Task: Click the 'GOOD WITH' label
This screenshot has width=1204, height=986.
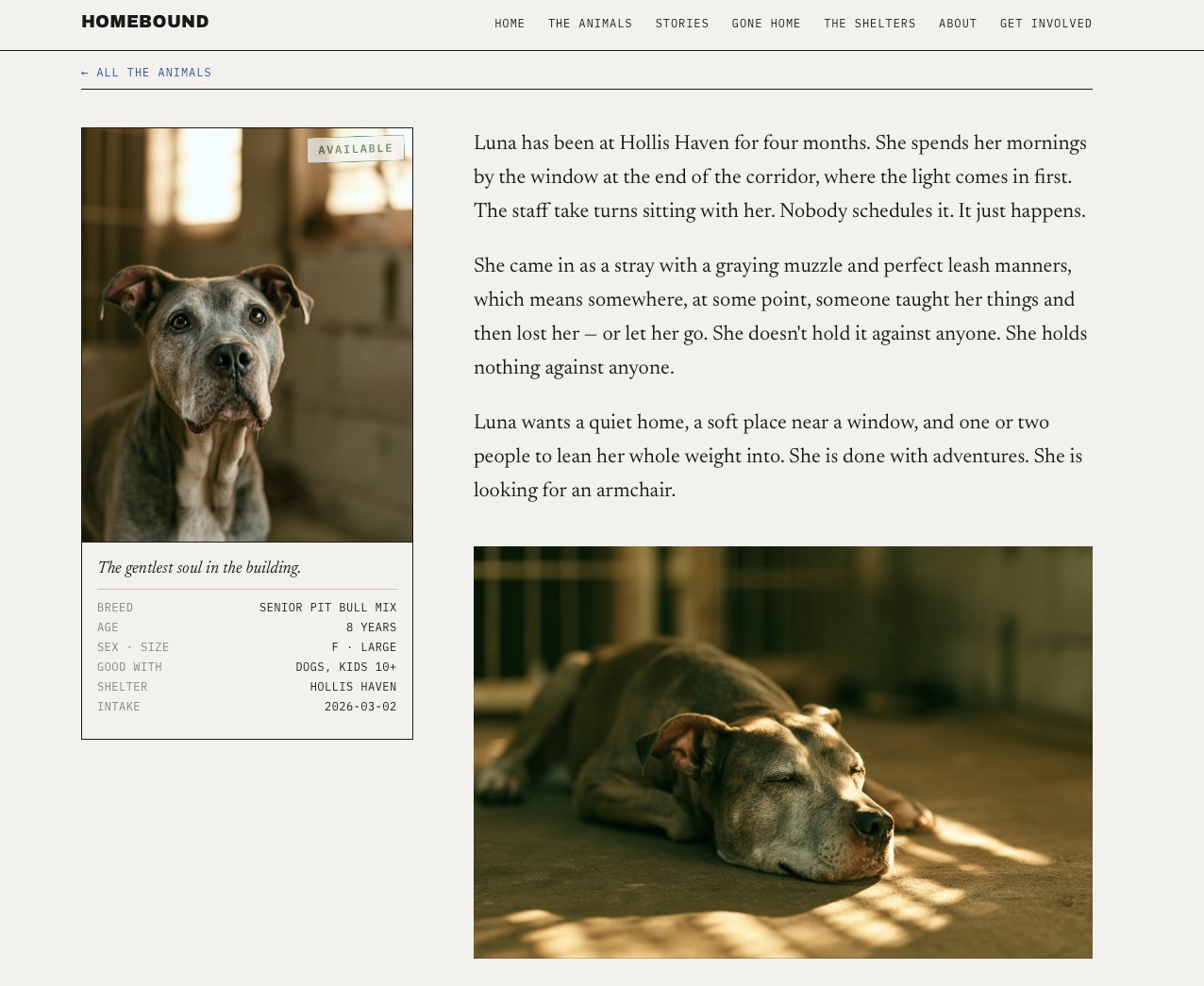Action: point(129,667)
